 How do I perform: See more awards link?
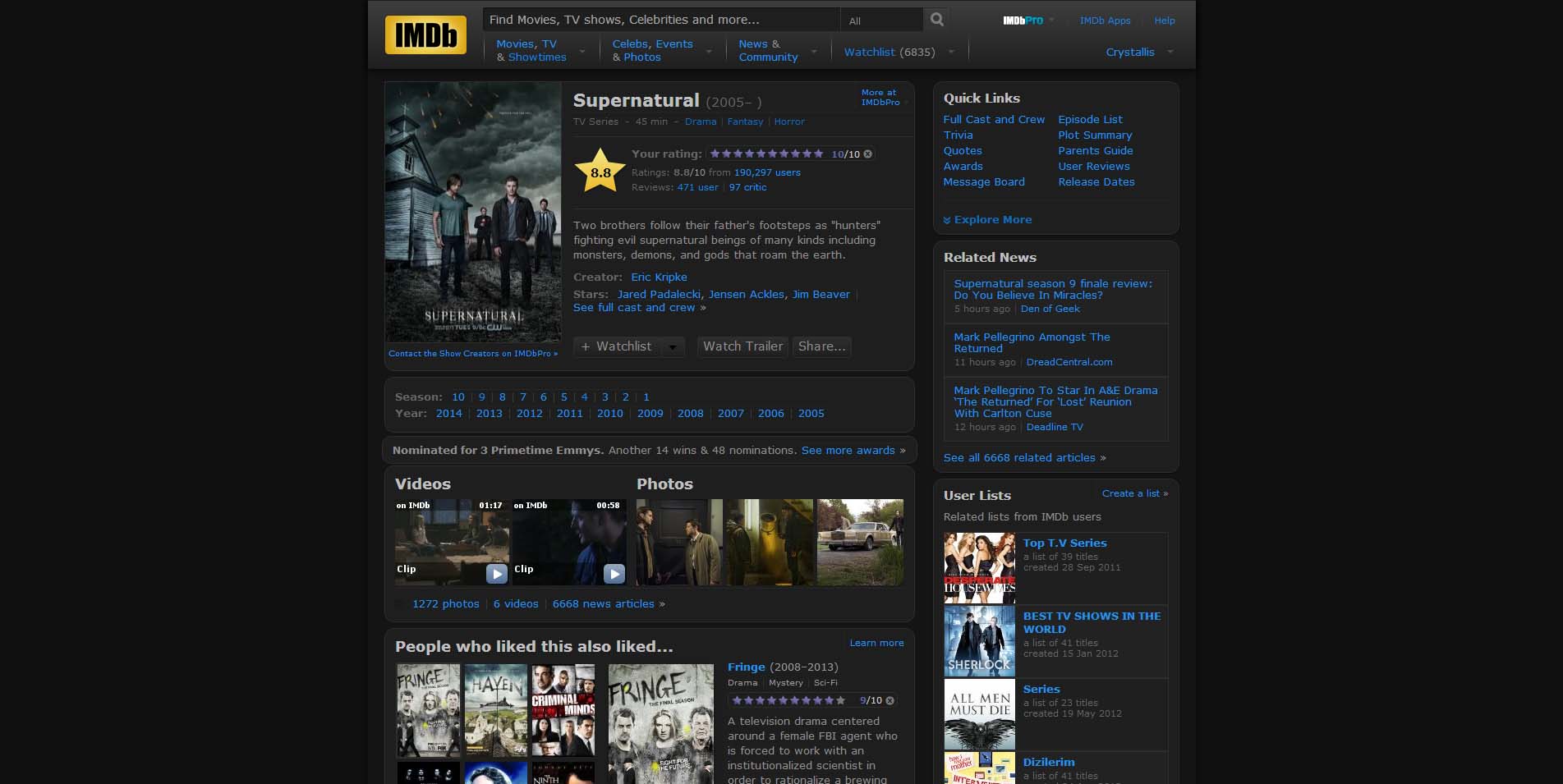point(848,451)
